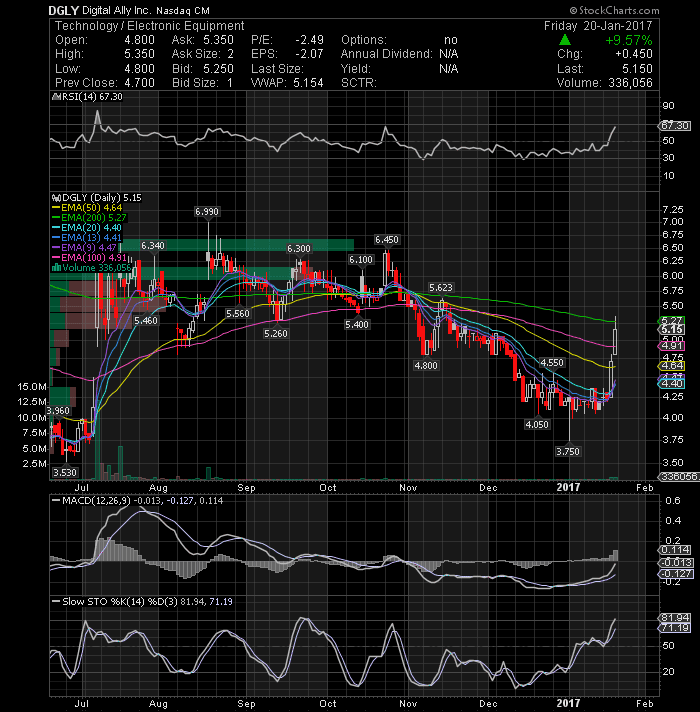Click the candlestick icon beside DGLY (Daily)
This screenshot has height=712, width=700.
coord(56,198)
